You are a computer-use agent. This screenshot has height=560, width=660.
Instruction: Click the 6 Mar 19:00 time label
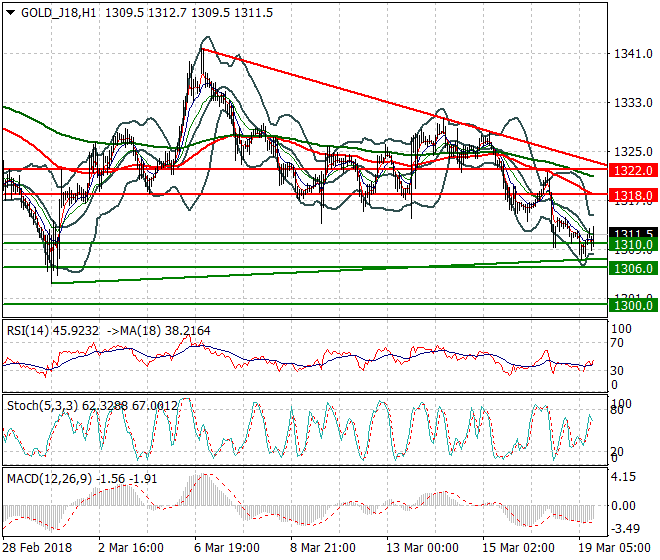(227, 548)
